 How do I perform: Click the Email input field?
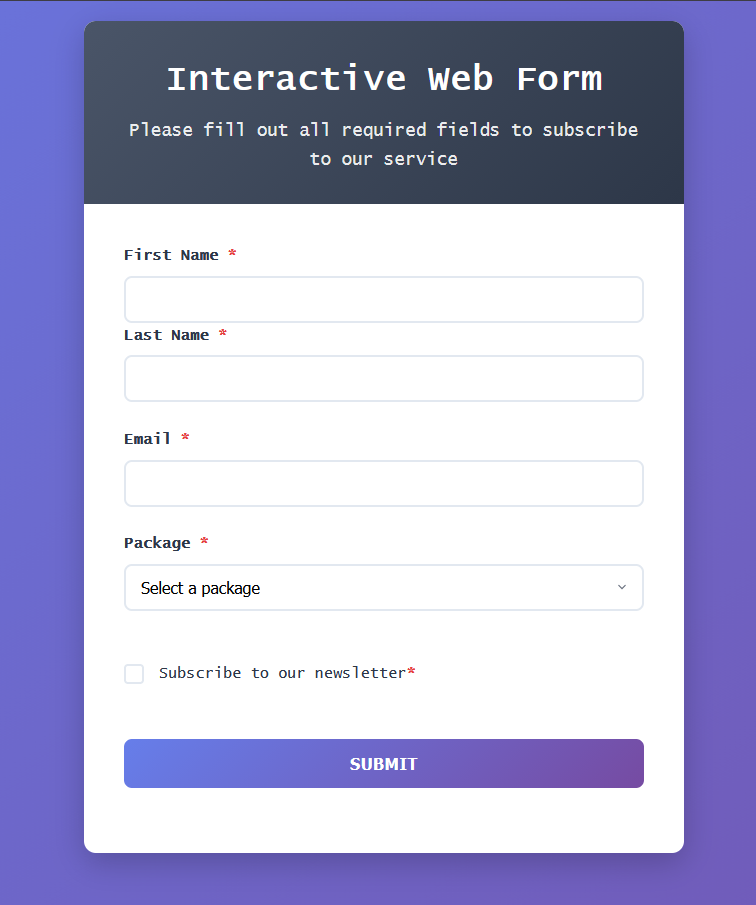coord(383,483)
